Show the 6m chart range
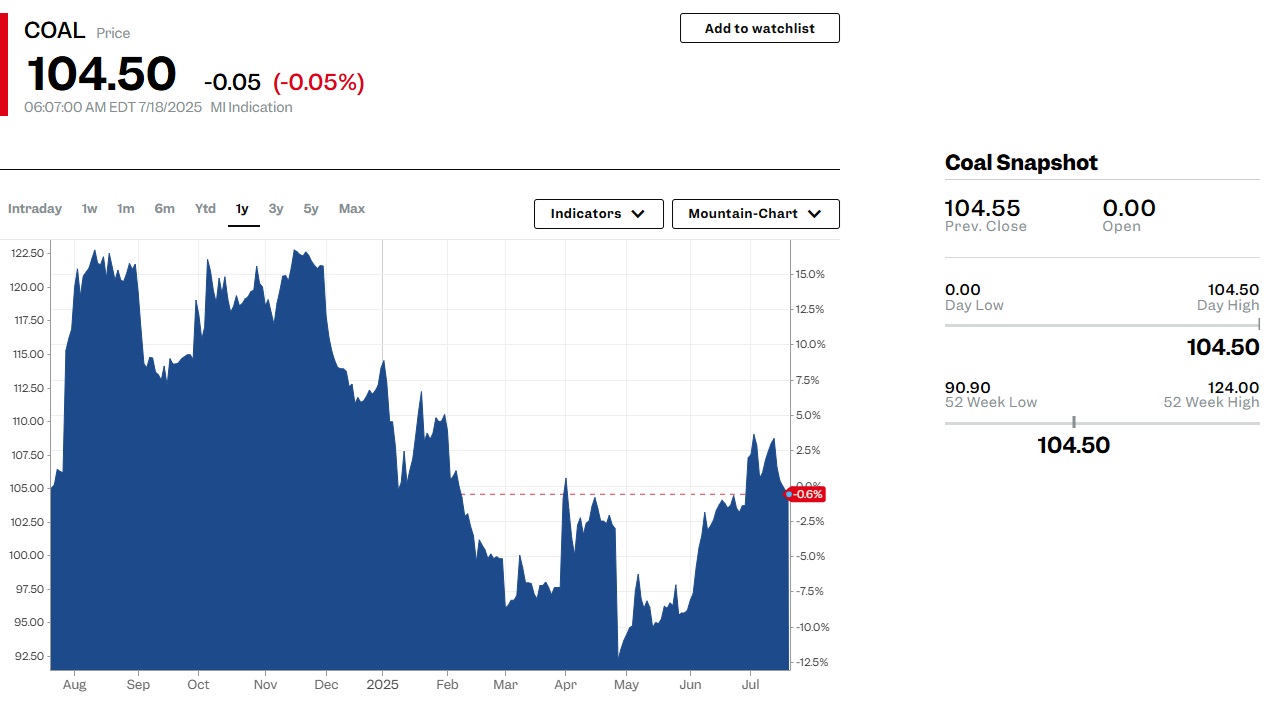The width and height of the screenshot is (1273, 719). tap(165, 209)
